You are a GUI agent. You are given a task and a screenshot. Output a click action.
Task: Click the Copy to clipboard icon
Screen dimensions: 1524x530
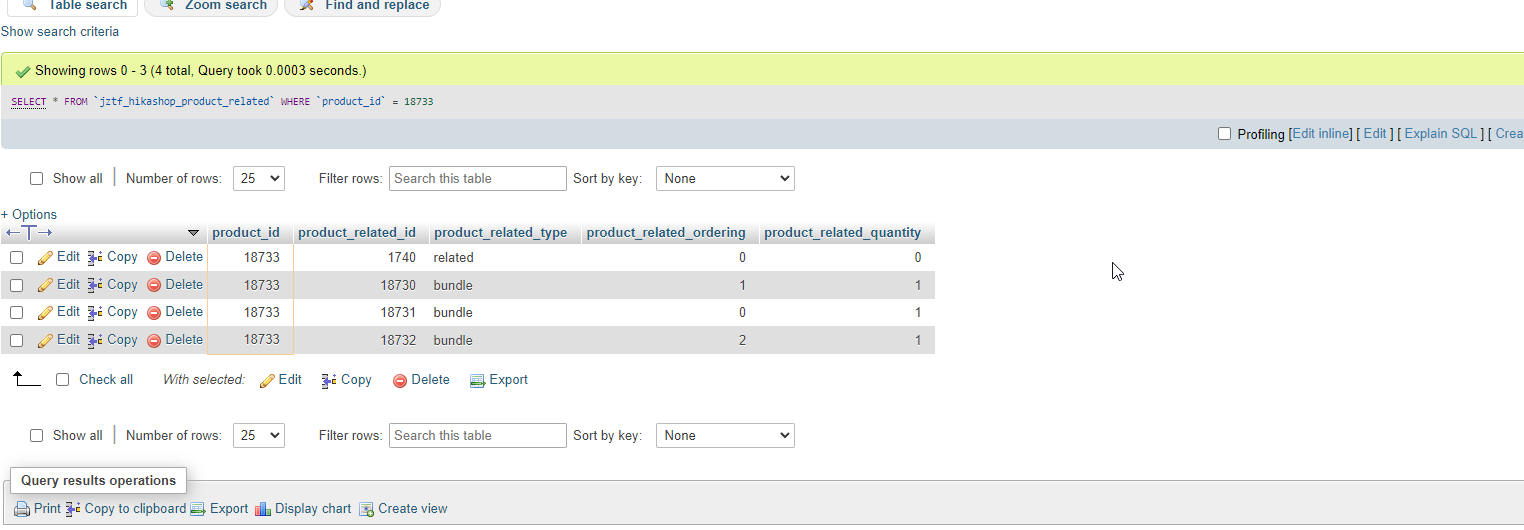tap(73, 509)
